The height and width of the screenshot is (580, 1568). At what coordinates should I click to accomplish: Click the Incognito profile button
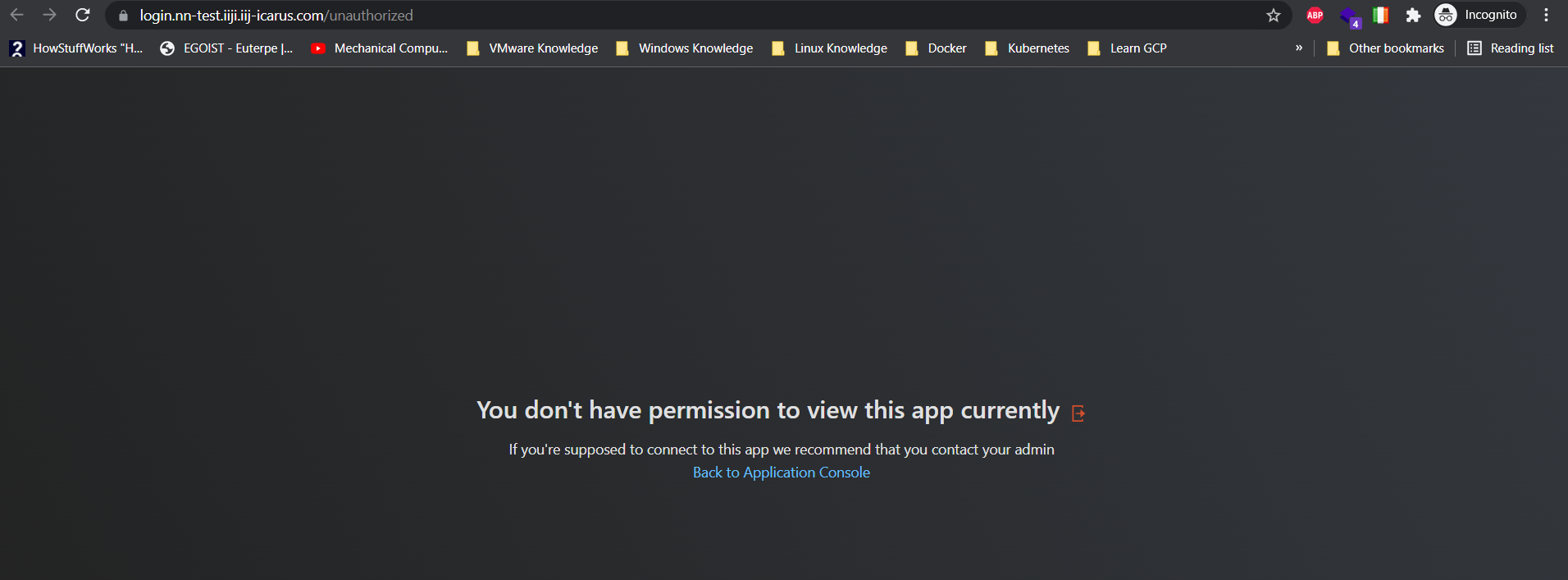1478,16
